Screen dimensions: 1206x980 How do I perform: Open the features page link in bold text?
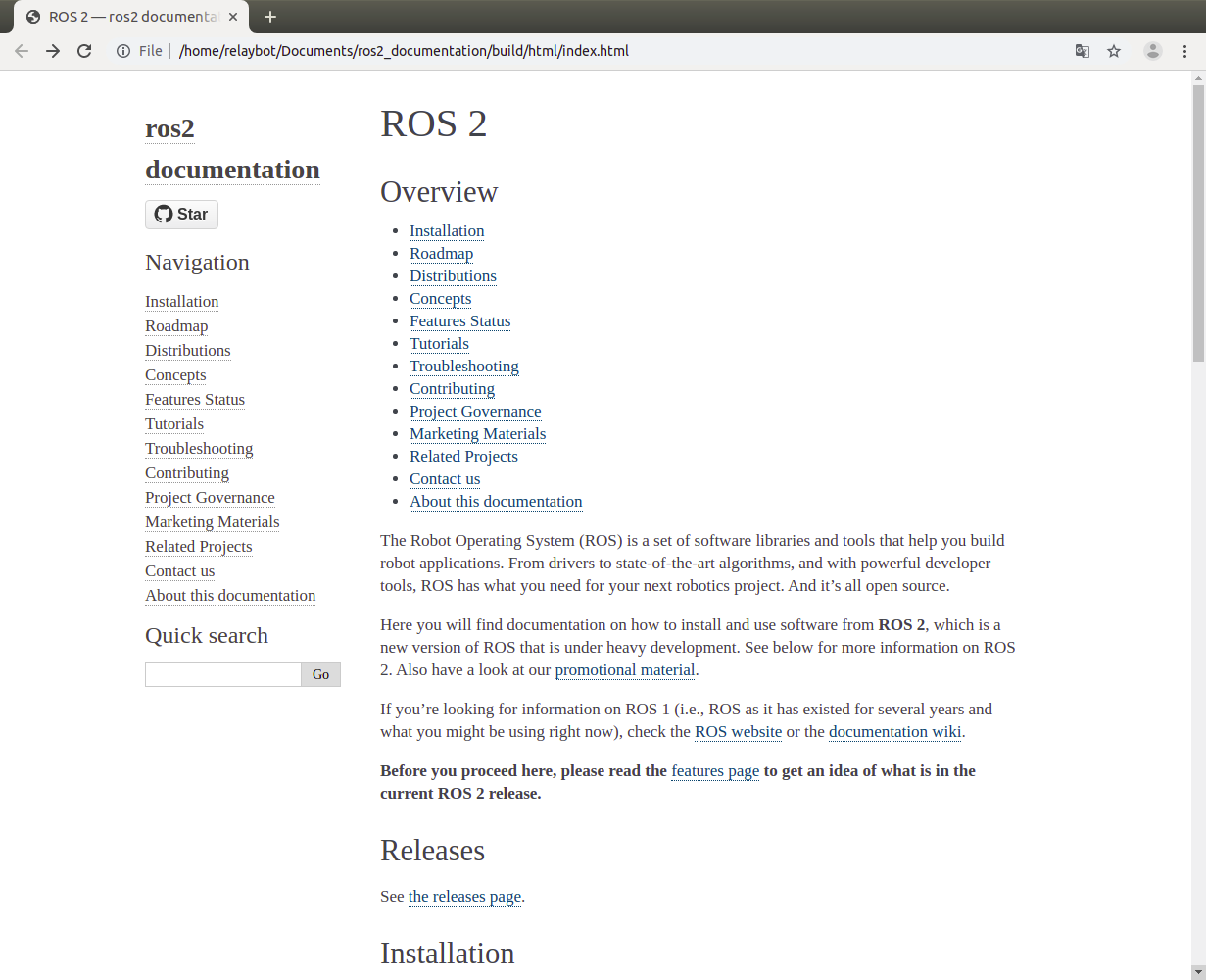715,771
